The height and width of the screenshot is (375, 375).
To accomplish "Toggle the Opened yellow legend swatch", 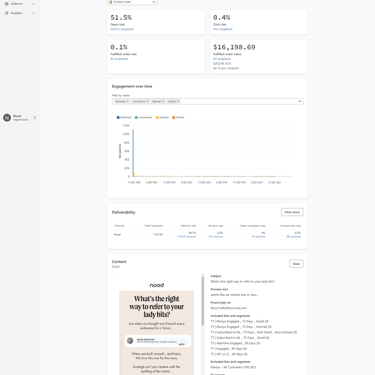I will [x=157, y=117].
